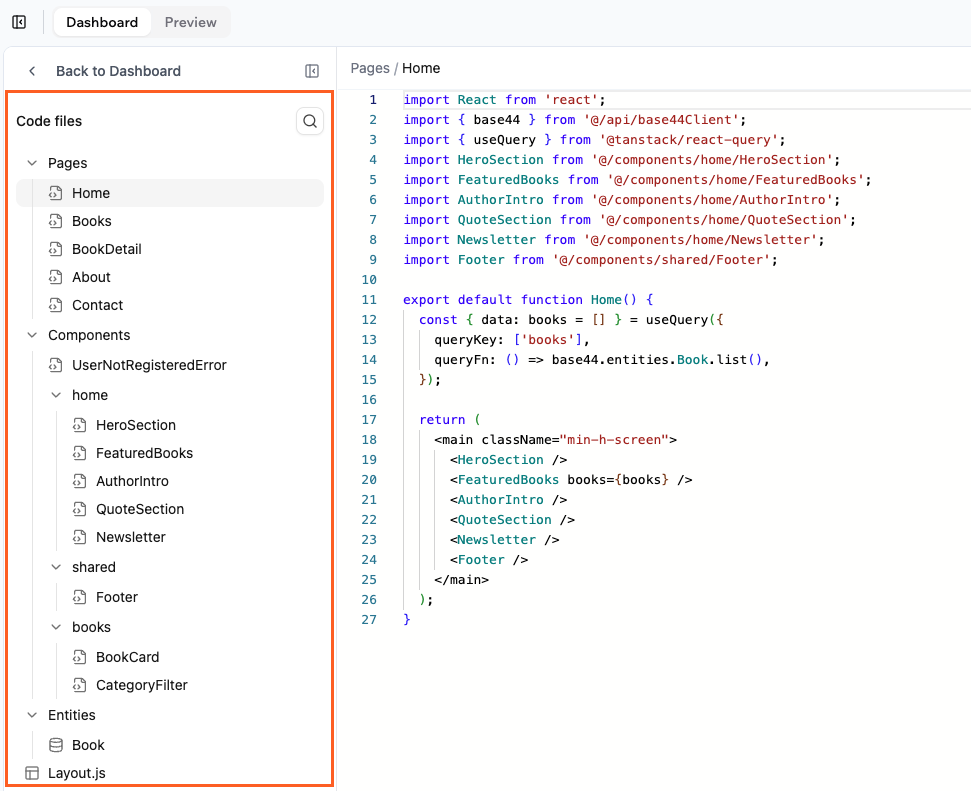Click the search icon in Code files panel
This screenshot has width=971, height=791.
tap(310, 120)
